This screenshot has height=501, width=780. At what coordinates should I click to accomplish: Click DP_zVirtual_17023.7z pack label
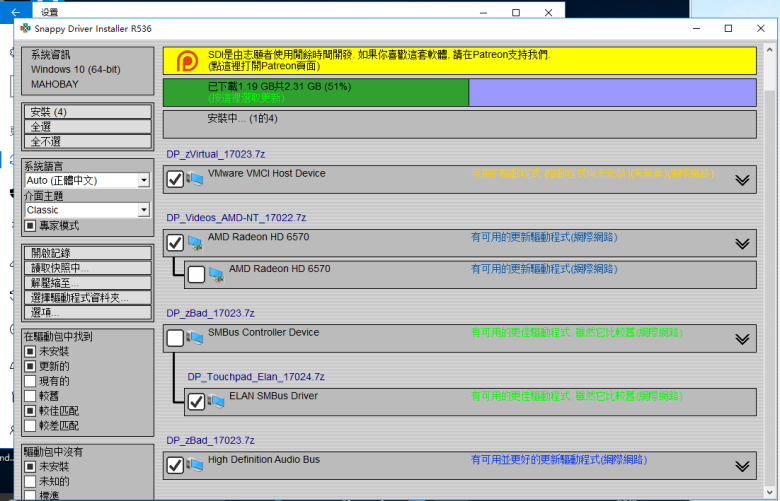pyautogui.click(x=216, y=154)
